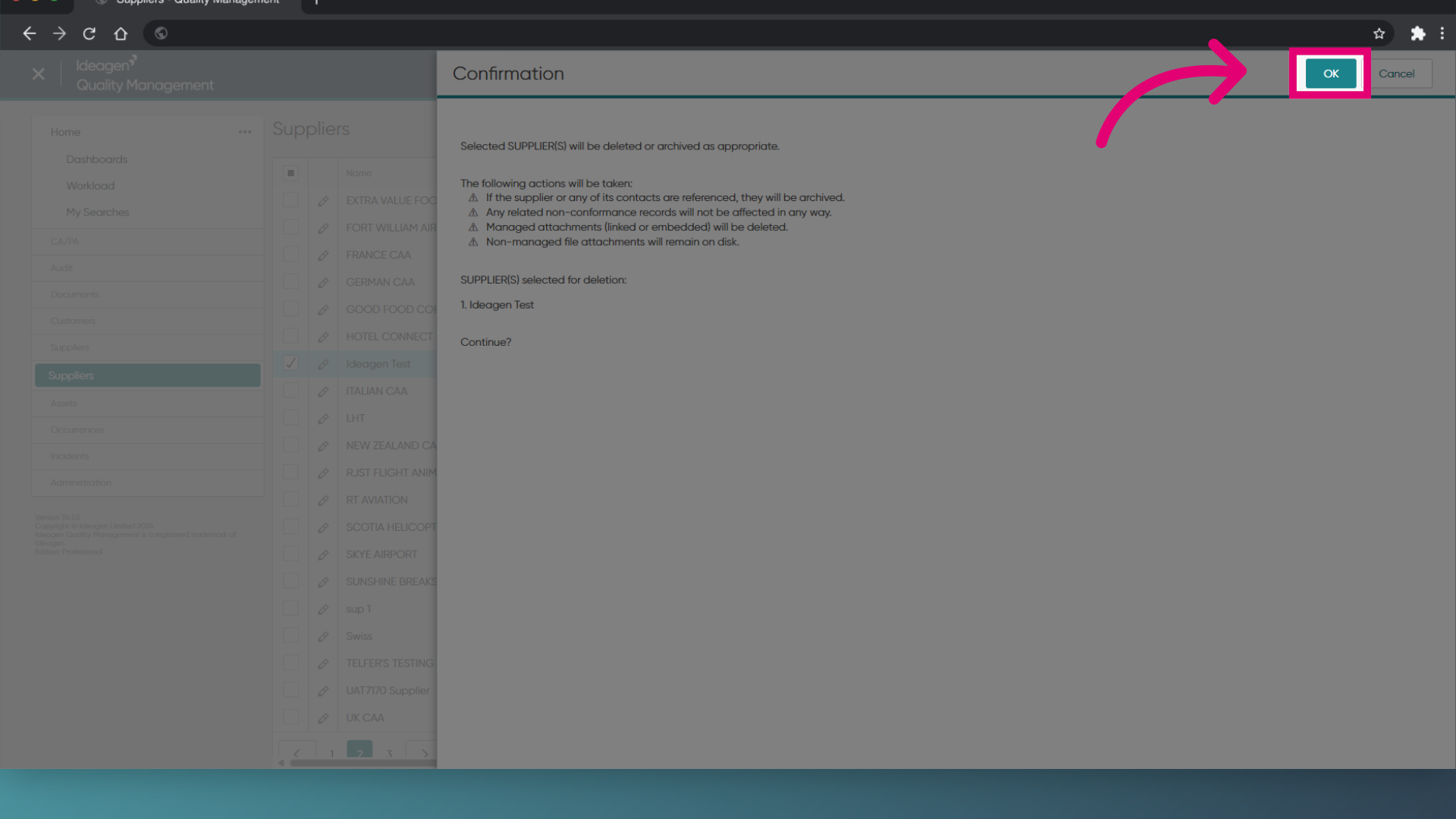Uncheck the Ideagen Test row checkbox
This screenshot has width=1456, height=819.
click(290, 363)
